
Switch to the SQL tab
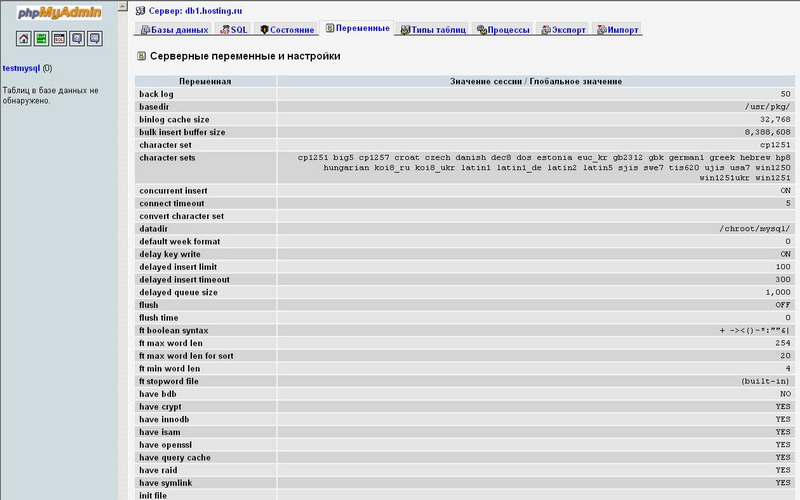tap(234, 30)
